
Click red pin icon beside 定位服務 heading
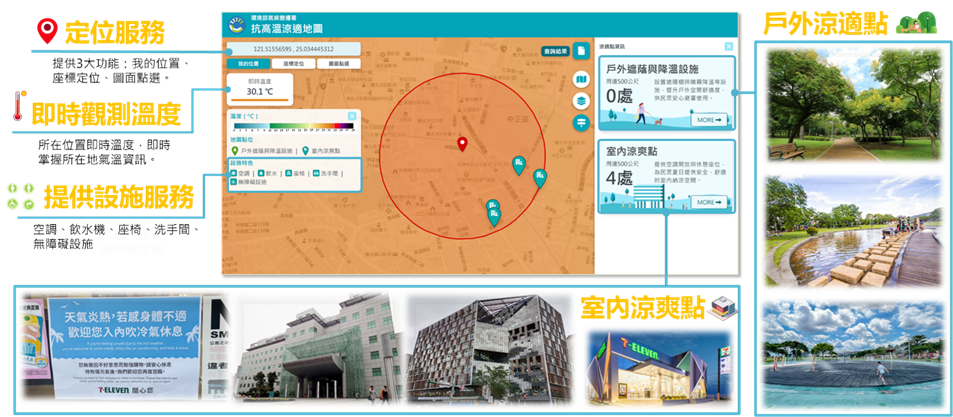click(x=47, y=30)
